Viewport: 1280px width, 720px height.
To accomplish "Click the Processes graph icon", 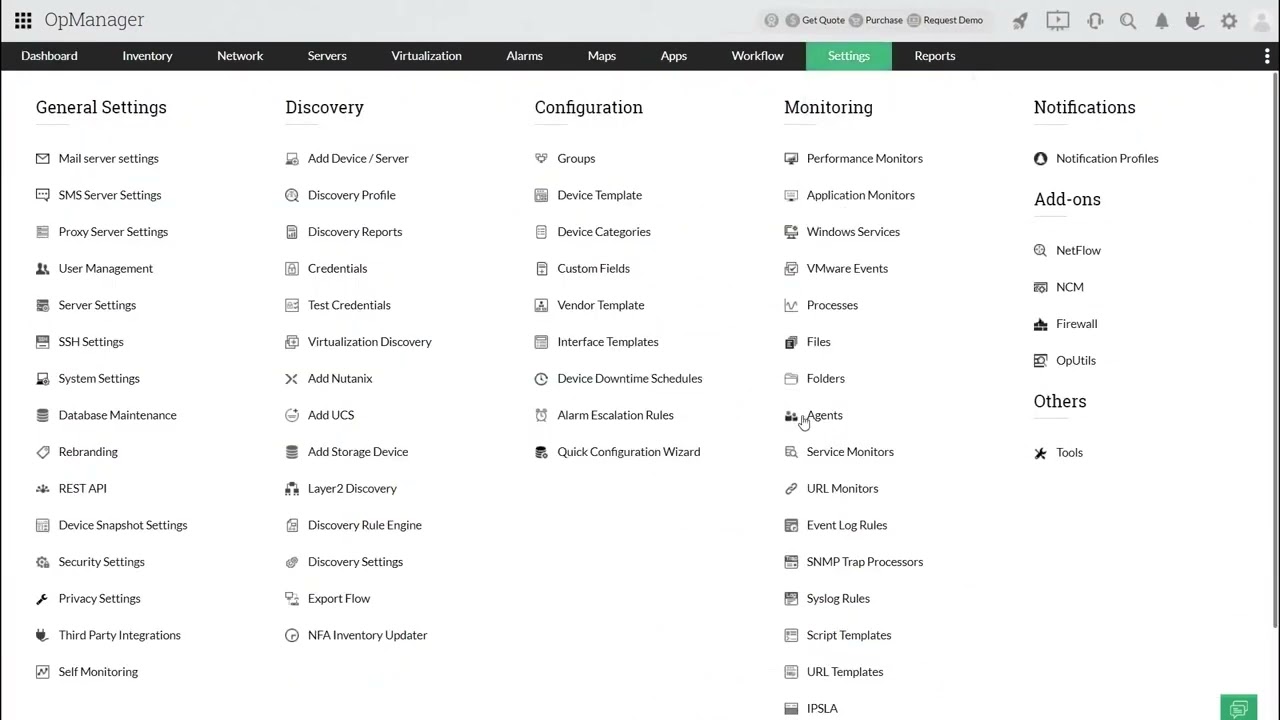I will tap(791, 305).
